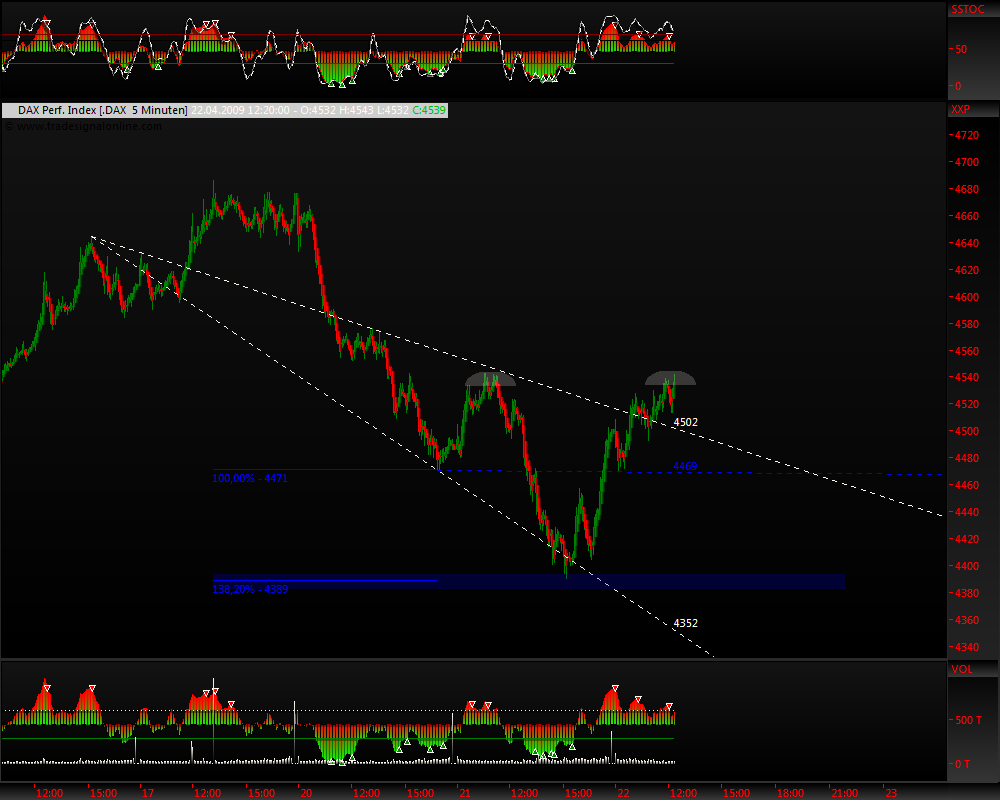Select the 4352 trendline price label

[x=685, y=623]
